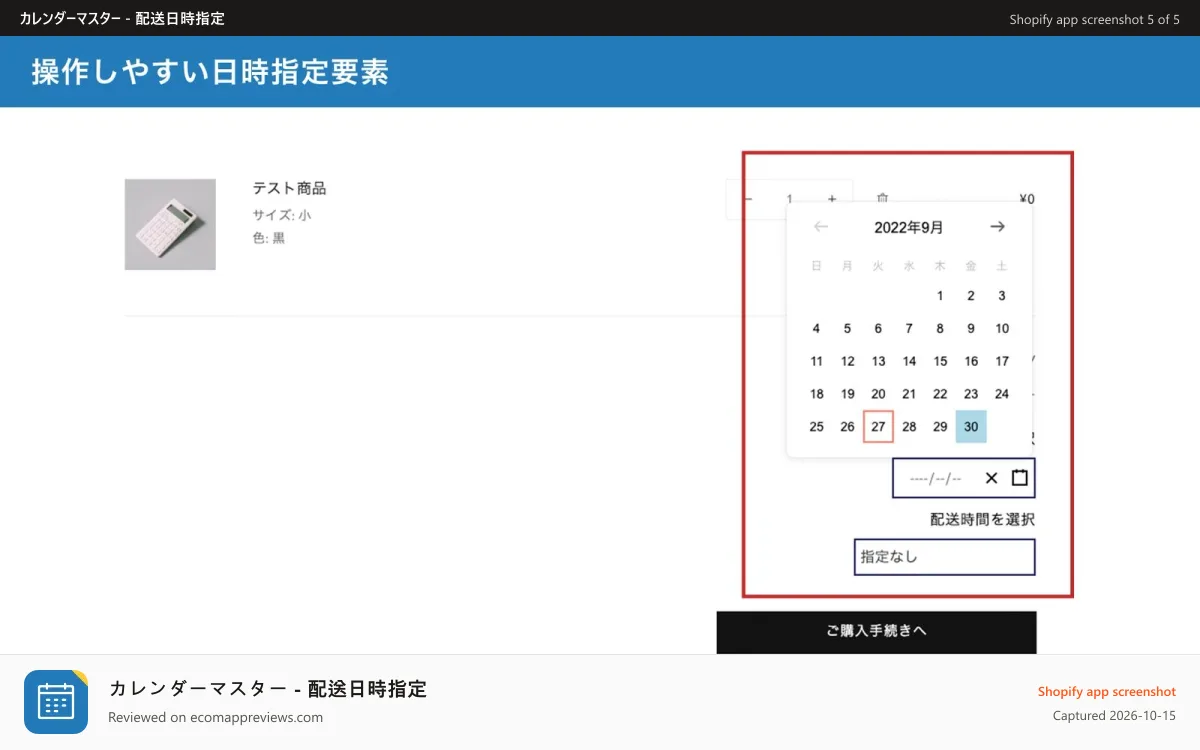Screen dimensions: 1200x750
Task: Select September 2 in calendar
Action: 971,296
